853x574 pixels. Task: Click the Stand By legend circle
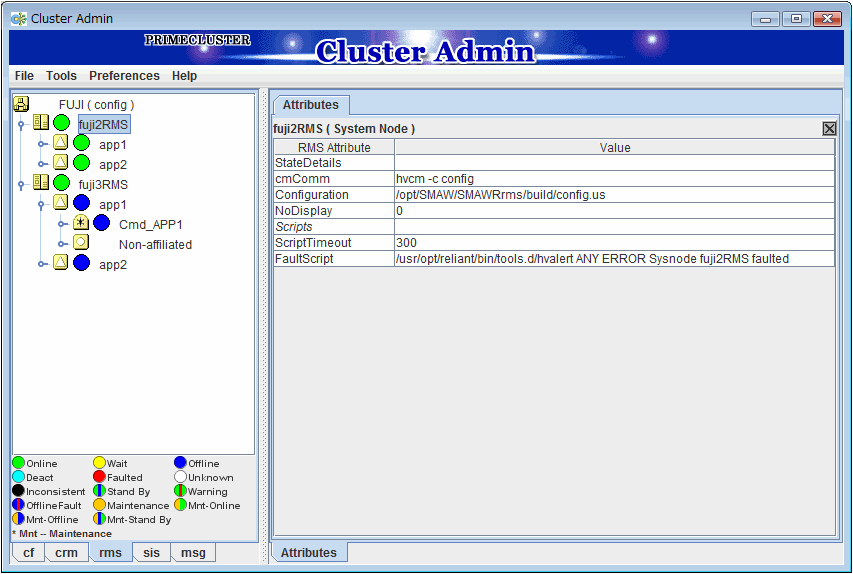coord(99,491)
